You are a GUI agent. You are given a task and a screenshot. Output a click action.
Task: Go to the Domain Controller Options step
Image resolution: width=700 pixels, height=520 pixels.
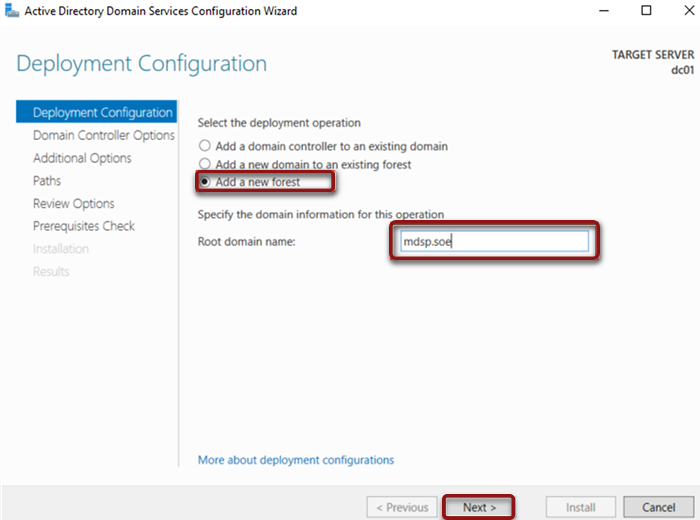coord(104,135)
